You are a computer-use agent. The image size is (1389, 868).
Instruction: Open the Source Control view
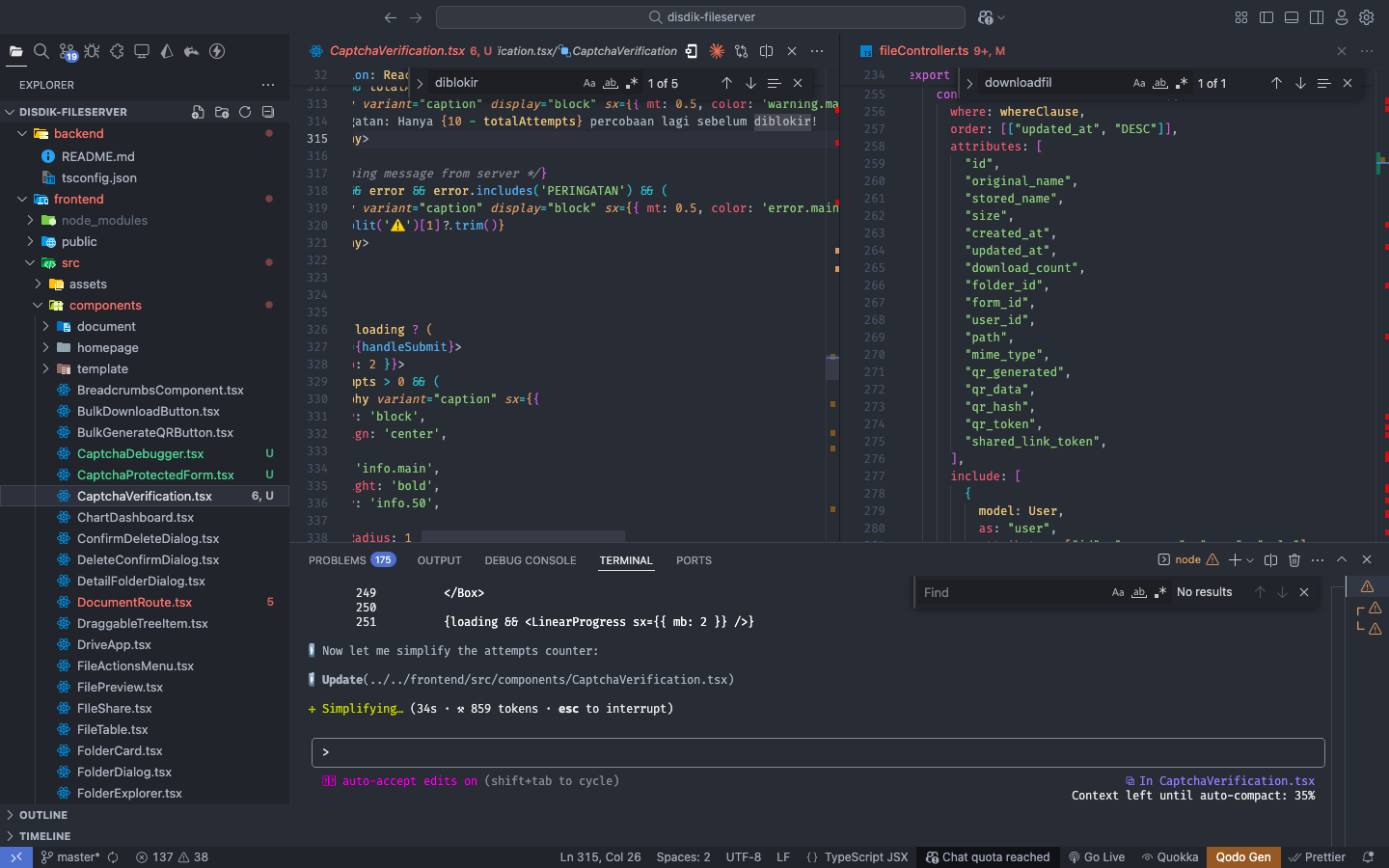click(x=67, y=52)
